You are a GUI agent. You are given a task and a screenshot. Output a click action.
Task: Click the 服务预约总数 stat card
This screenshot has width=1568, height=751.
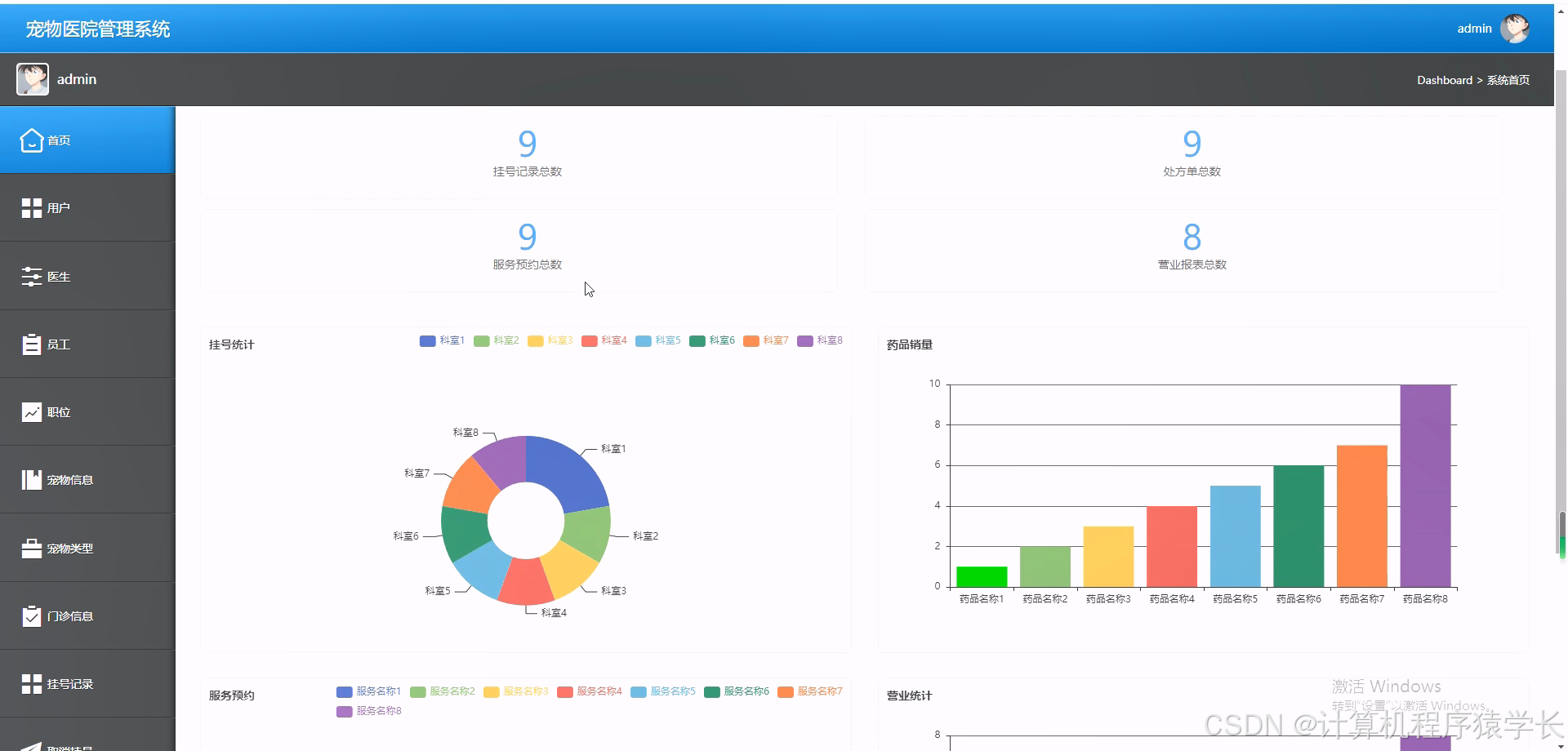click(x=519, y=251)
